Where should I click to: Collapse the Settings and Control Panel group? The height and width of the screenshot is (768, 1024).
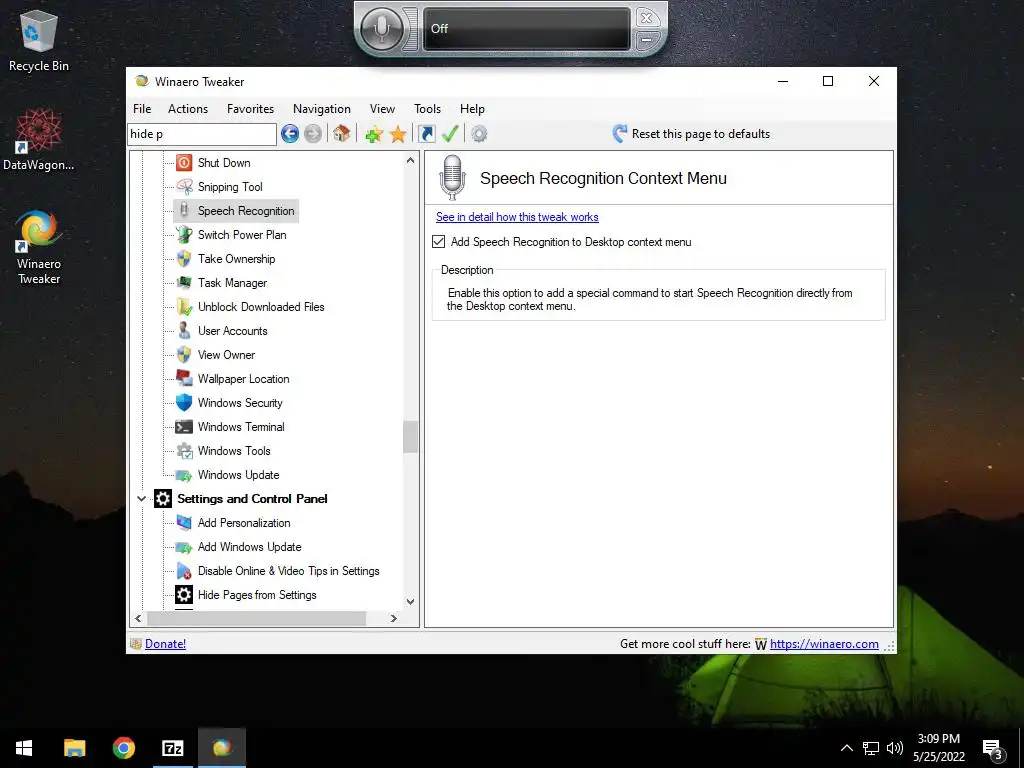click(141, 499)
